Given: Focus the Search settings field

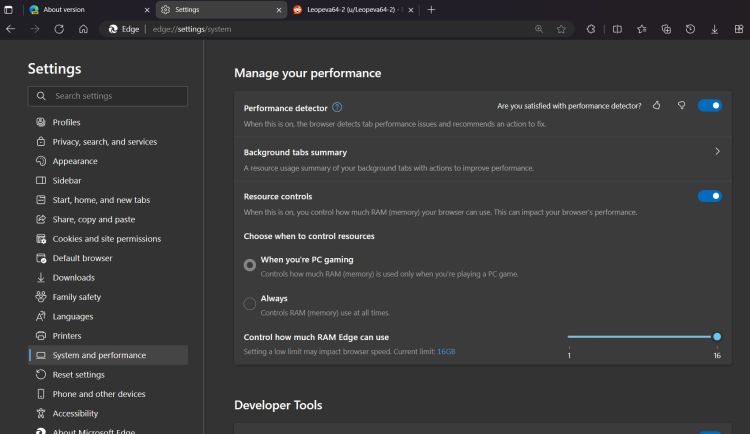Looking at the screenshot, I should [x=108, y=96].
